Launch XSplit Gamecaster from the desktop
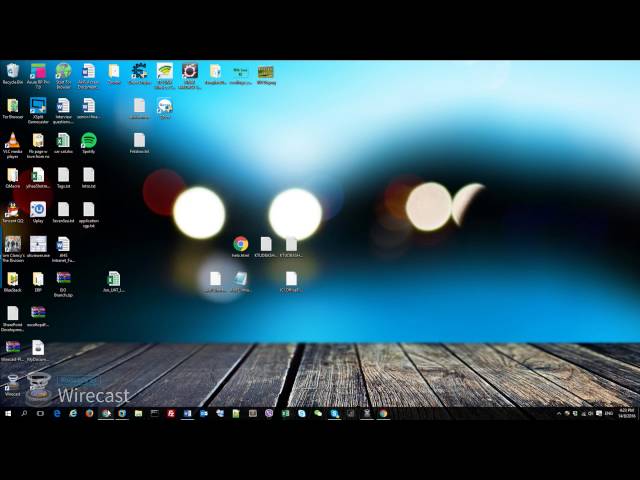640x480 pixels. [38, 106]
